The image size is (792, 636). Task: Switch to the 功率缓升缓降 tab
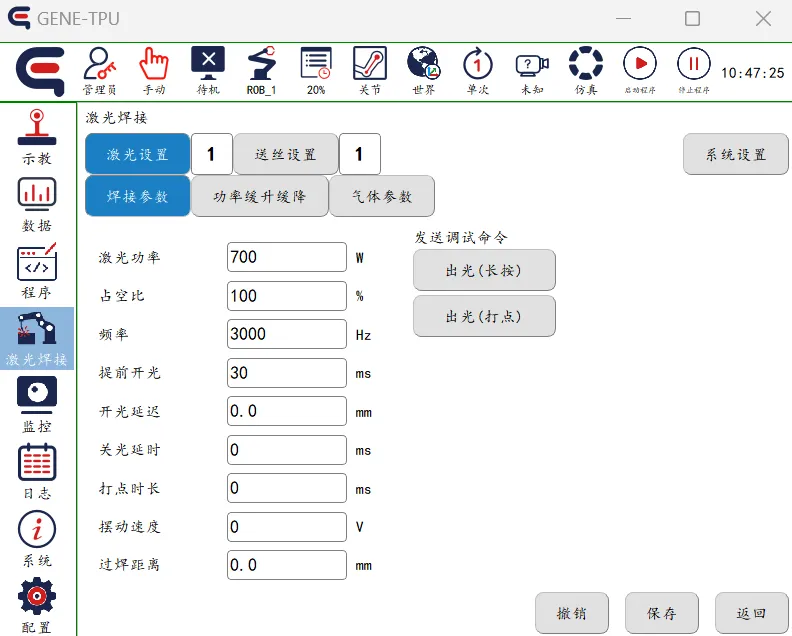[x=260, y=196]
